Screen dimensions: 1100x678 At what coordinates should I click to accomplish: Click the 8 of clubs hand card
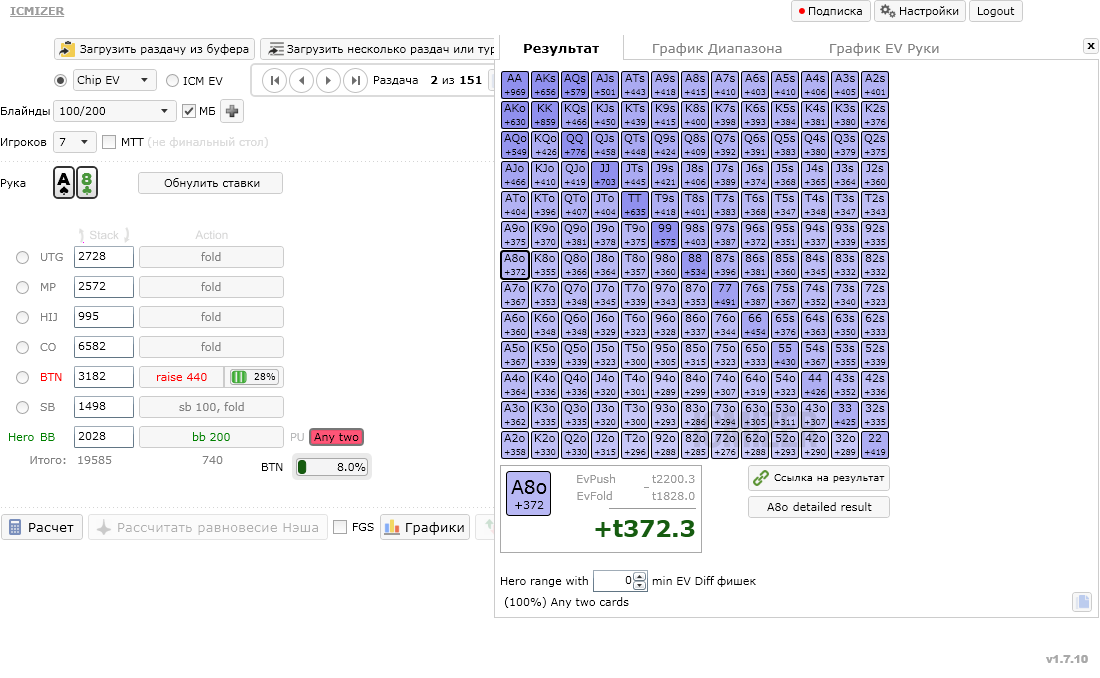(x=86, y=183)
